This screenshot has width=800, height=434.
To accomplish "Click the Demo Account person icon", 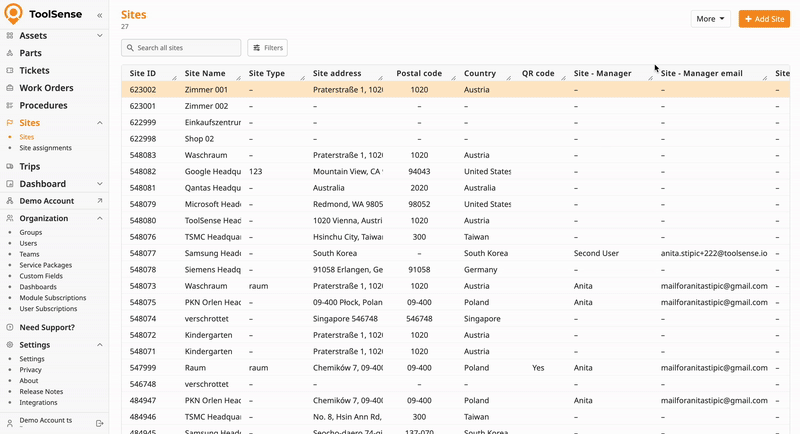I will coord(10,201).
